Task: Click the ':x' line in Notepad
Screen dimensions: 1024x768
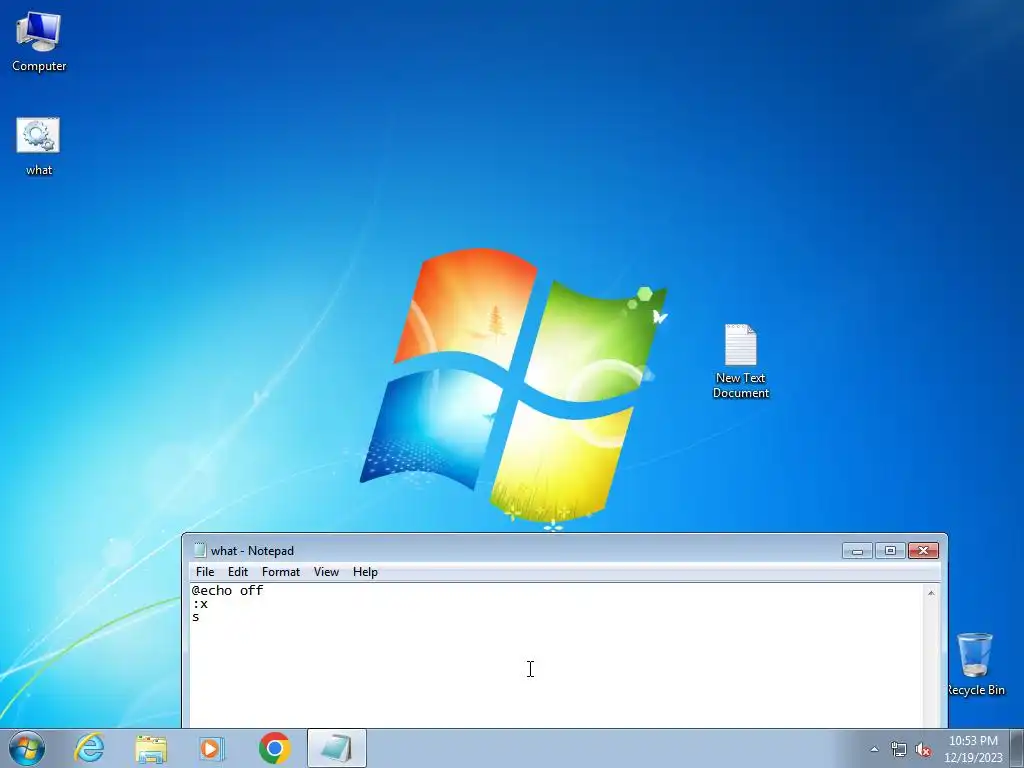Action: point(200,604)
